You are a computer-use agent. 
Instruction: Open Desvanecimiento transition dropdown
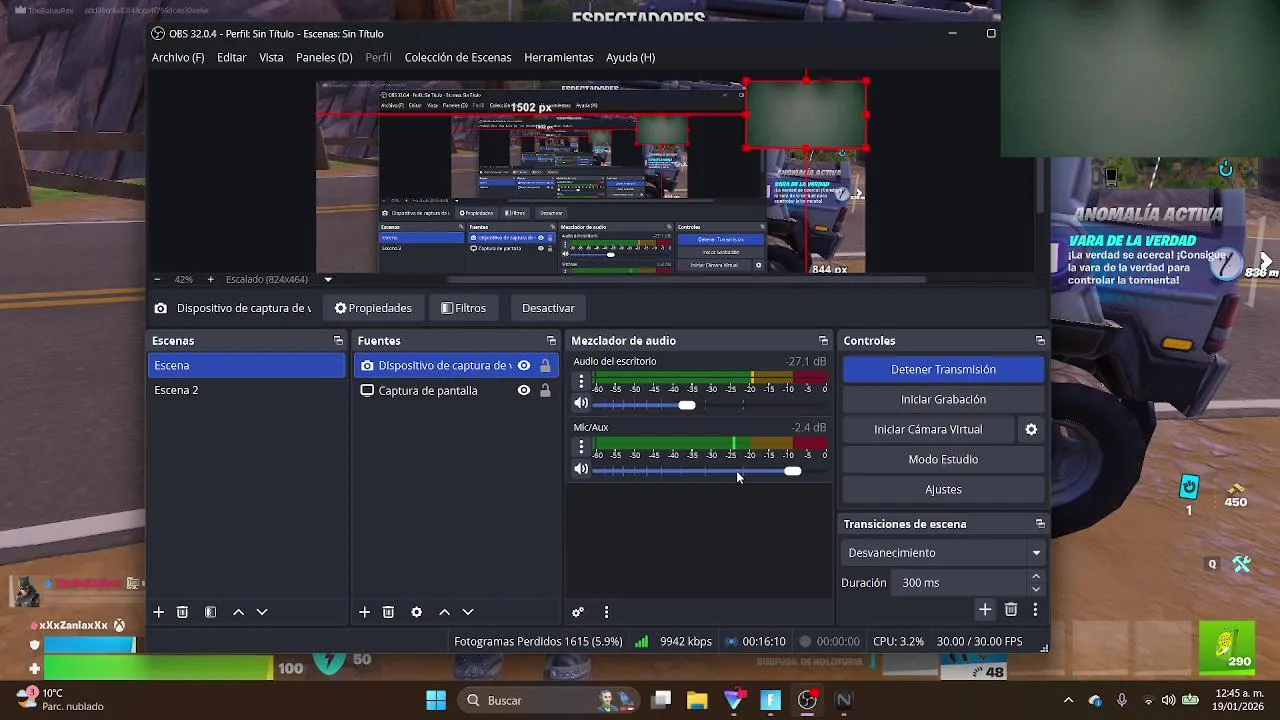point(943,553)
